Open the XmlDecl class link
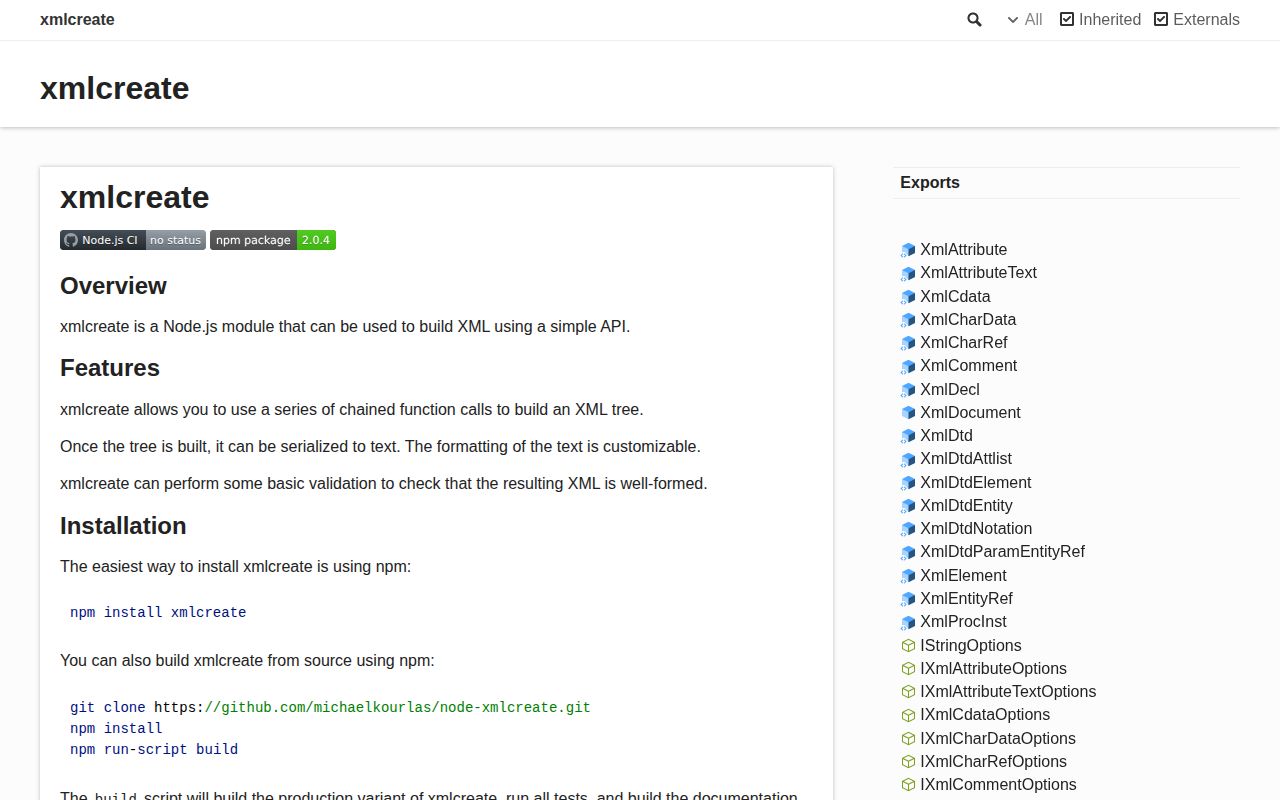The image size is (1280, 800). click(950, 389)
